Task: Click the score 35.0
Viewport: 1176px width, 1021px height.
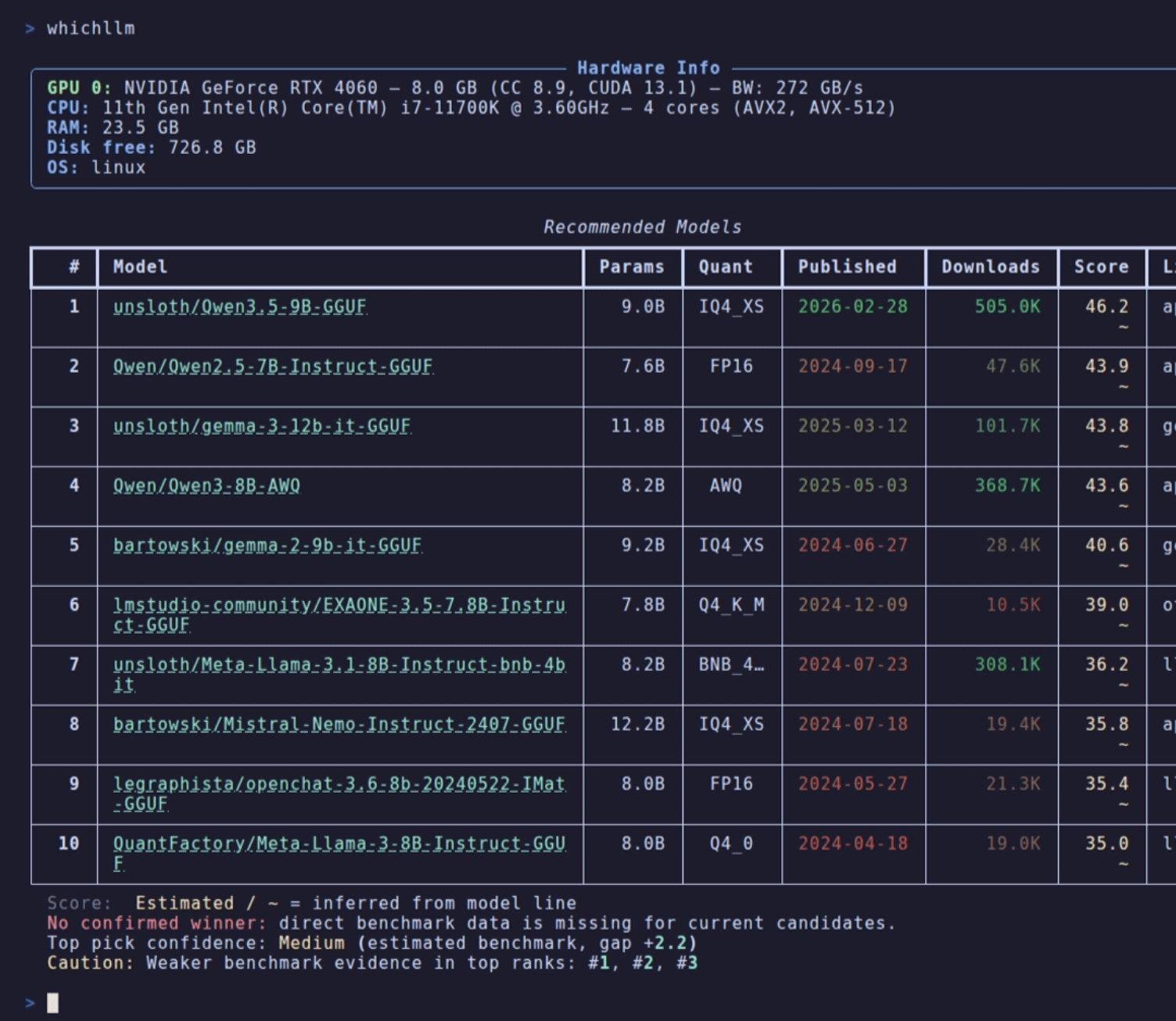Action: pyautogui.click(x=1107, y=844)
